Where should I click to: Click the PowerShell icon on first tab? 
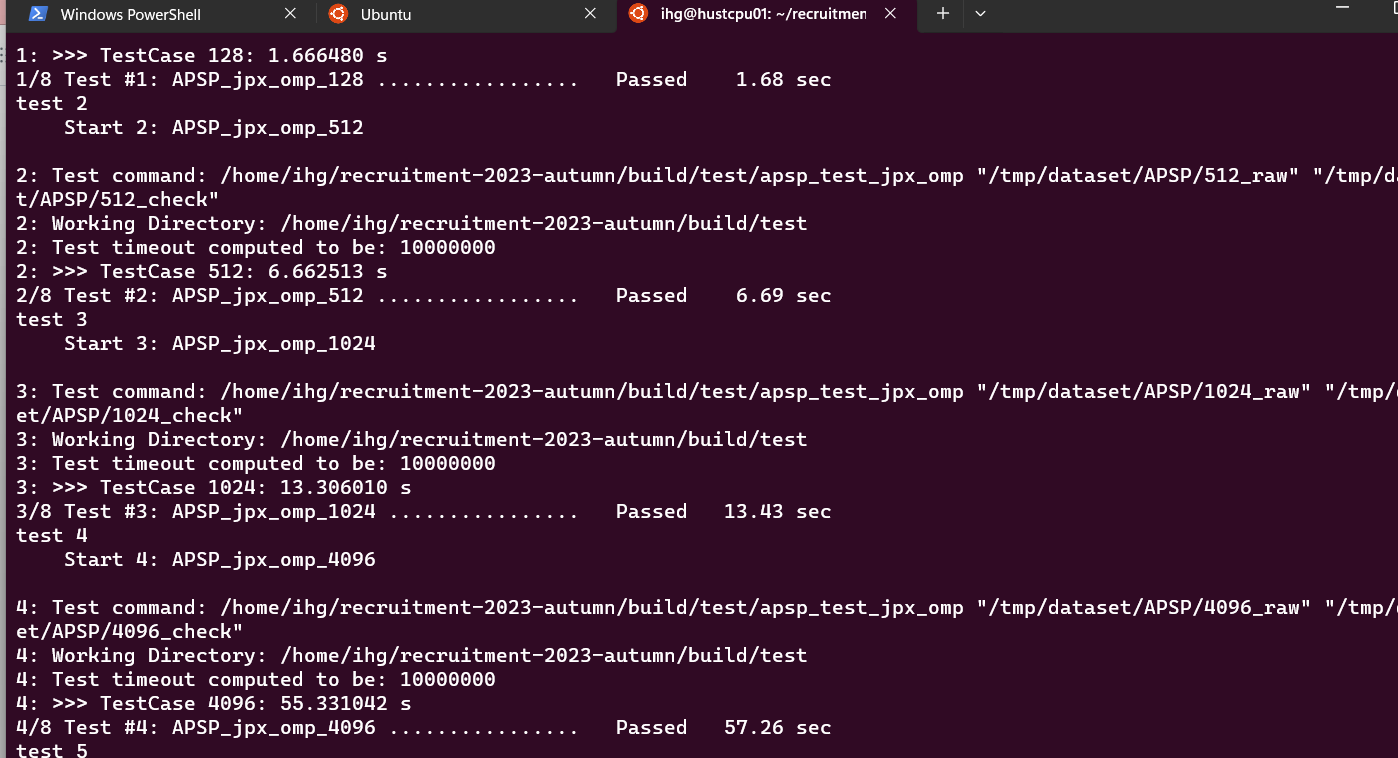coord(38,14)
